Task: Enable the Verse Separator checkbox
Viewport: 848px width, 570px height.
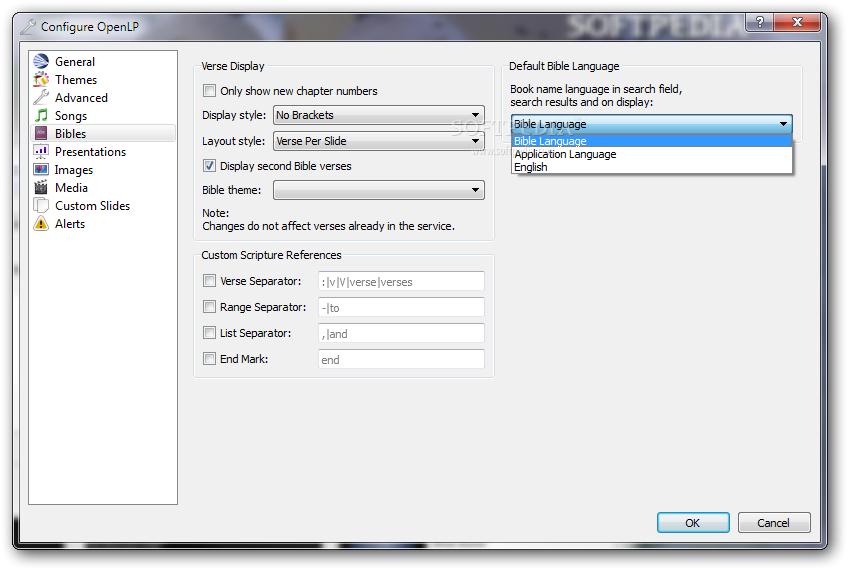Action: point(209,281)
